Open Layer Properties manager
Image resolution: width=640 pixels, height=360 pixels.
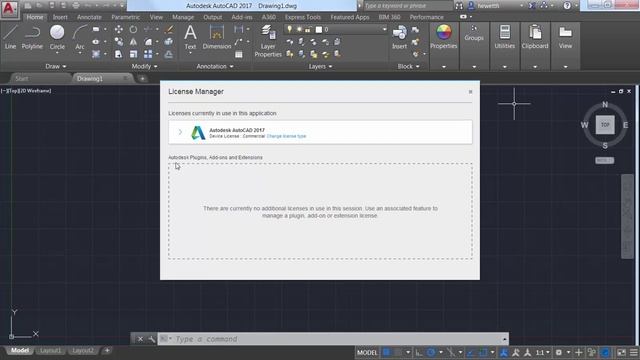[268, 41]
